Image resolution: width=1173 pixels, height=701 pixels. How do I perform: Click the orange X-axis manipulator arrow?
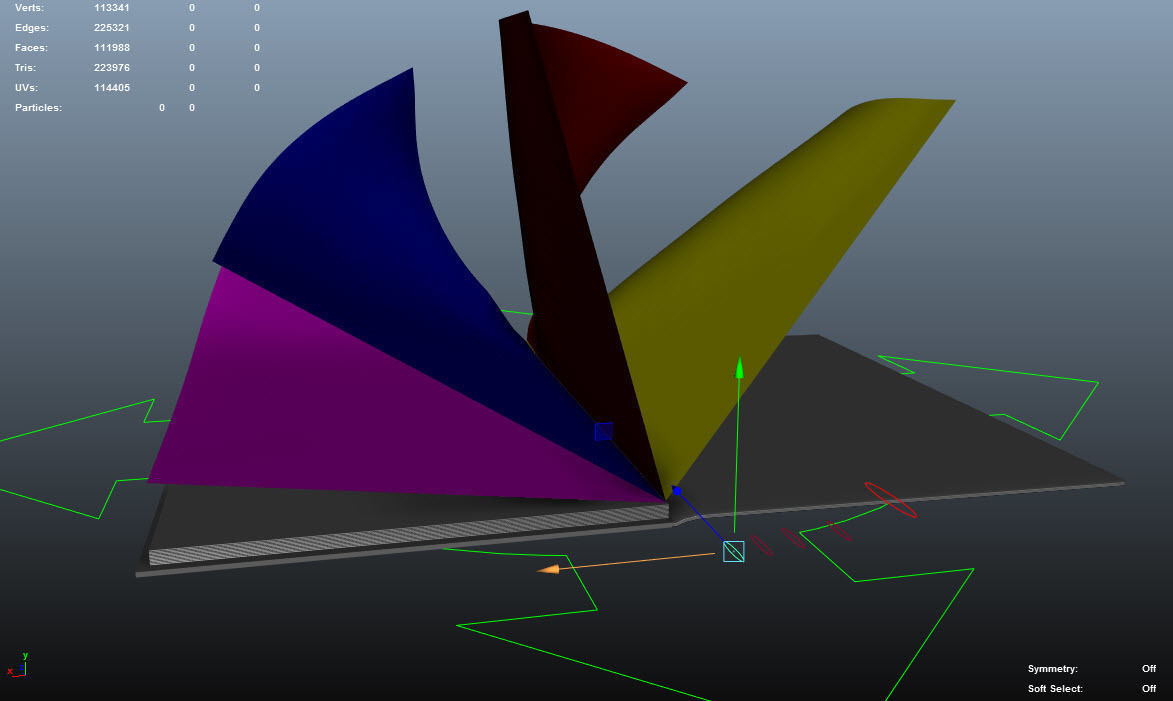coord(548,569)
